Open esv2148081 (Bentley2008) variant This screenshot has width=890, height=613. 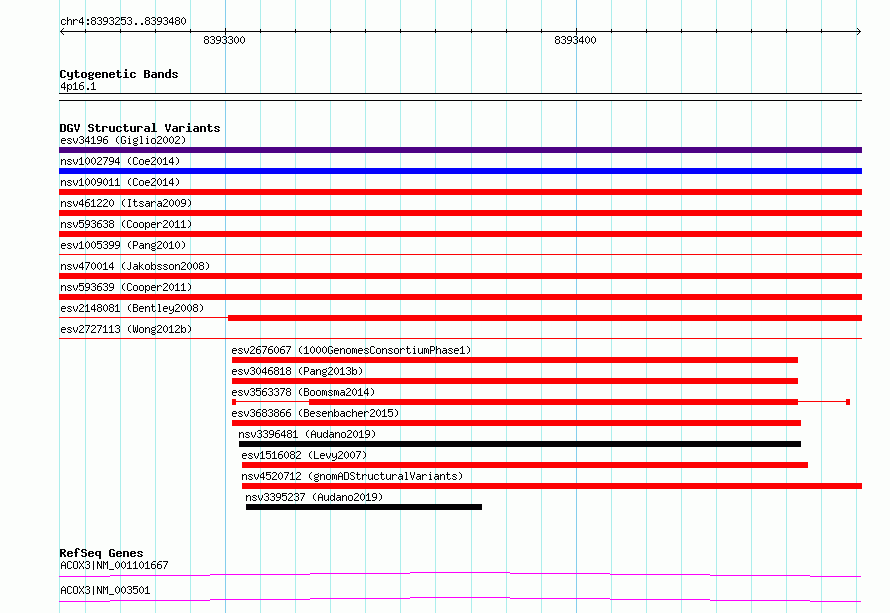click(132, 308)
